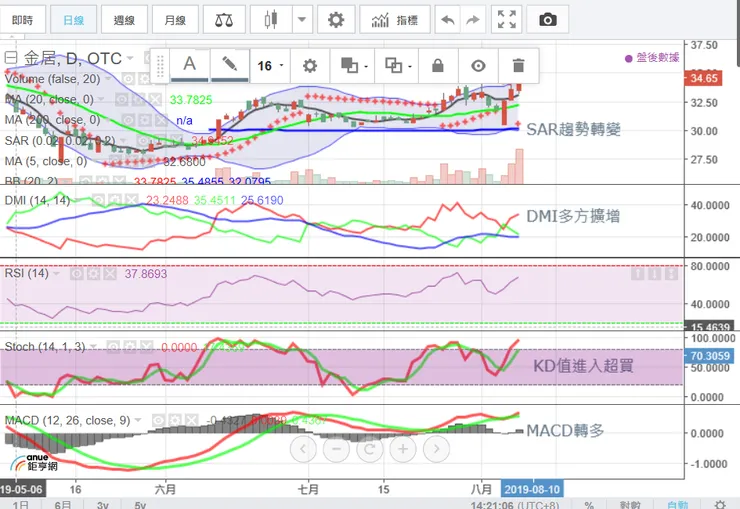Hide the Stoch (14, 1, 3) indicator

pyautogui.click(x=113, y=348)
